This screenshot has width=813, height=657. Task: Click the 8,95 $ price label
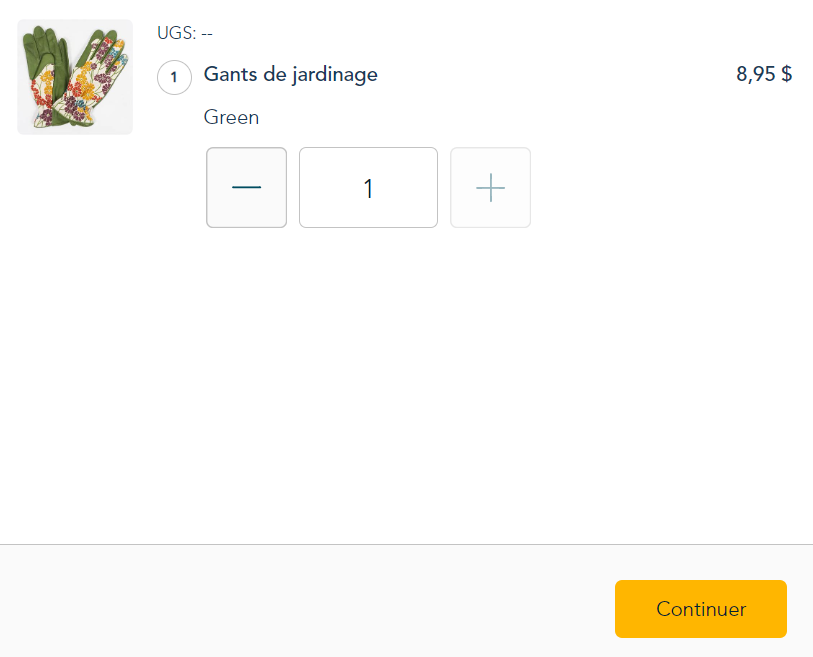(x=764, y=74)
